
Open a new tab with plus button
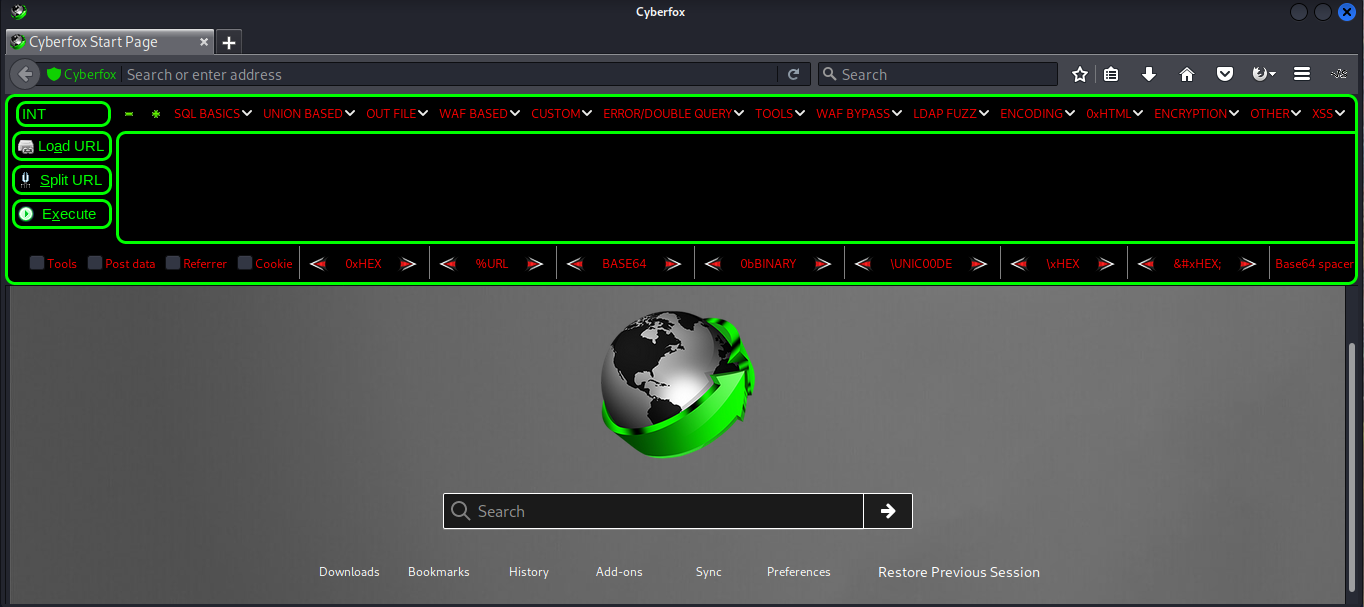[229, 42]
